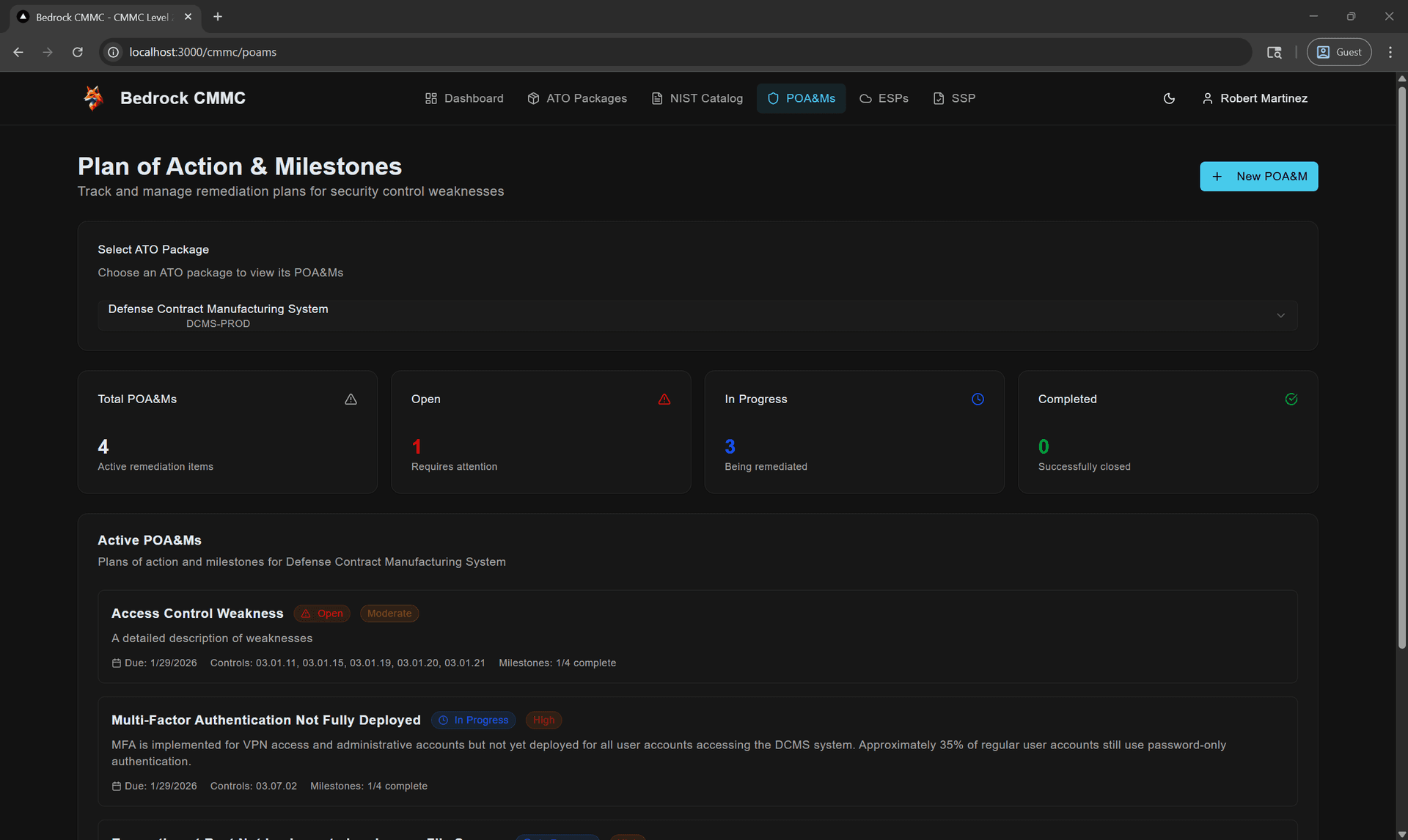Click the New POA&M button

[1258, 176]
